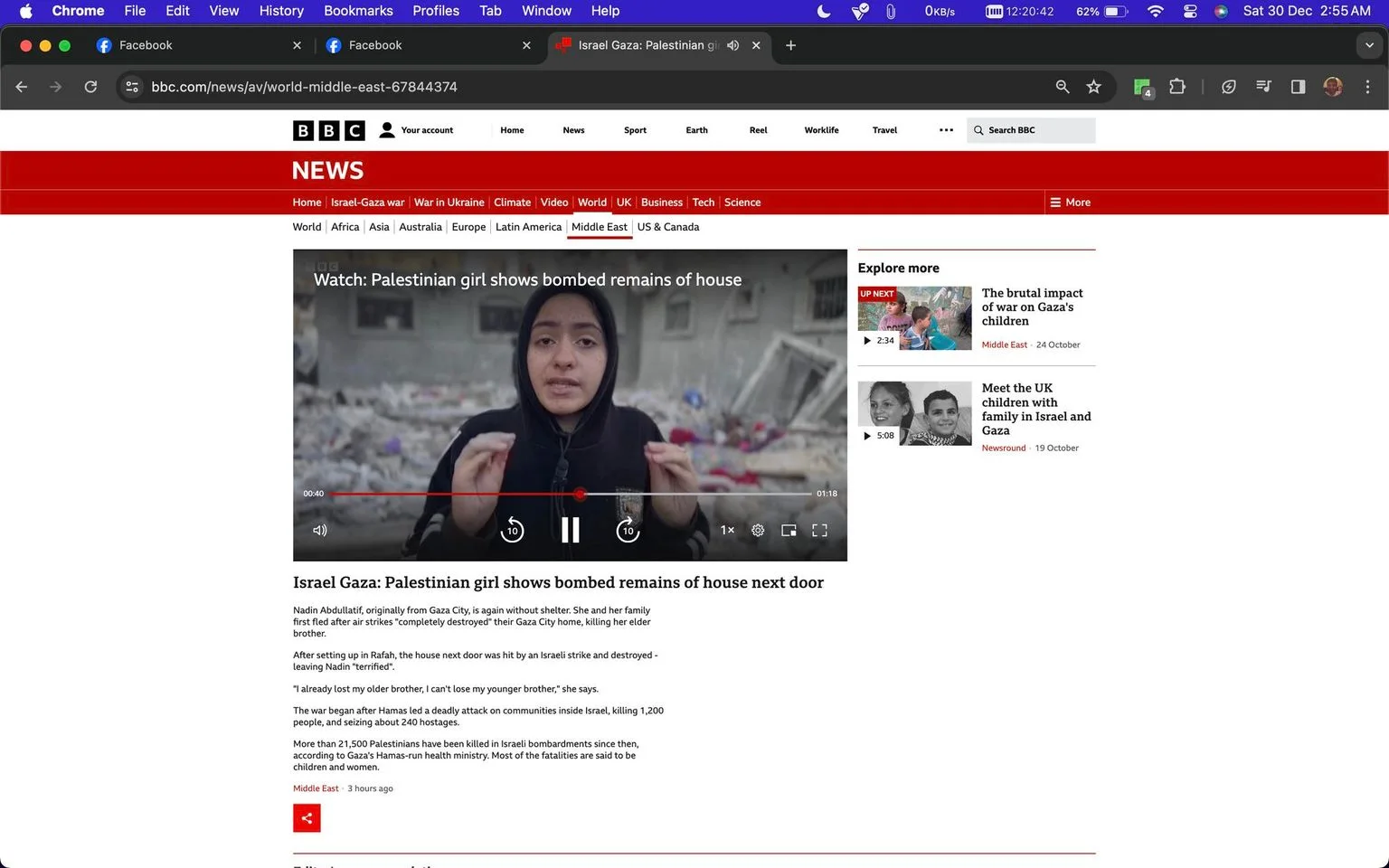Open the Tech news section
1389x868 pixels.
tap(704, 203)
